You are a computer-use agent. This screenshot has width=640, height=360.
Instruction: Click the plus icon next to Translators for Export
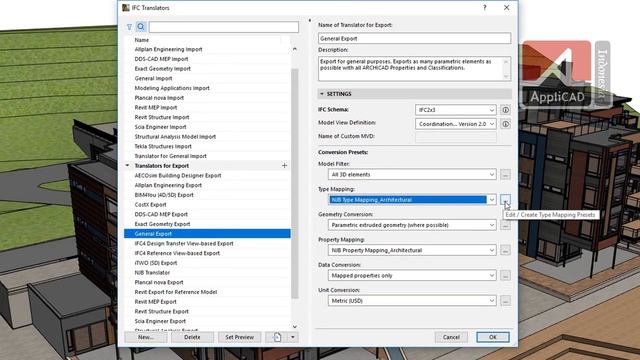(x=284, y=166)
